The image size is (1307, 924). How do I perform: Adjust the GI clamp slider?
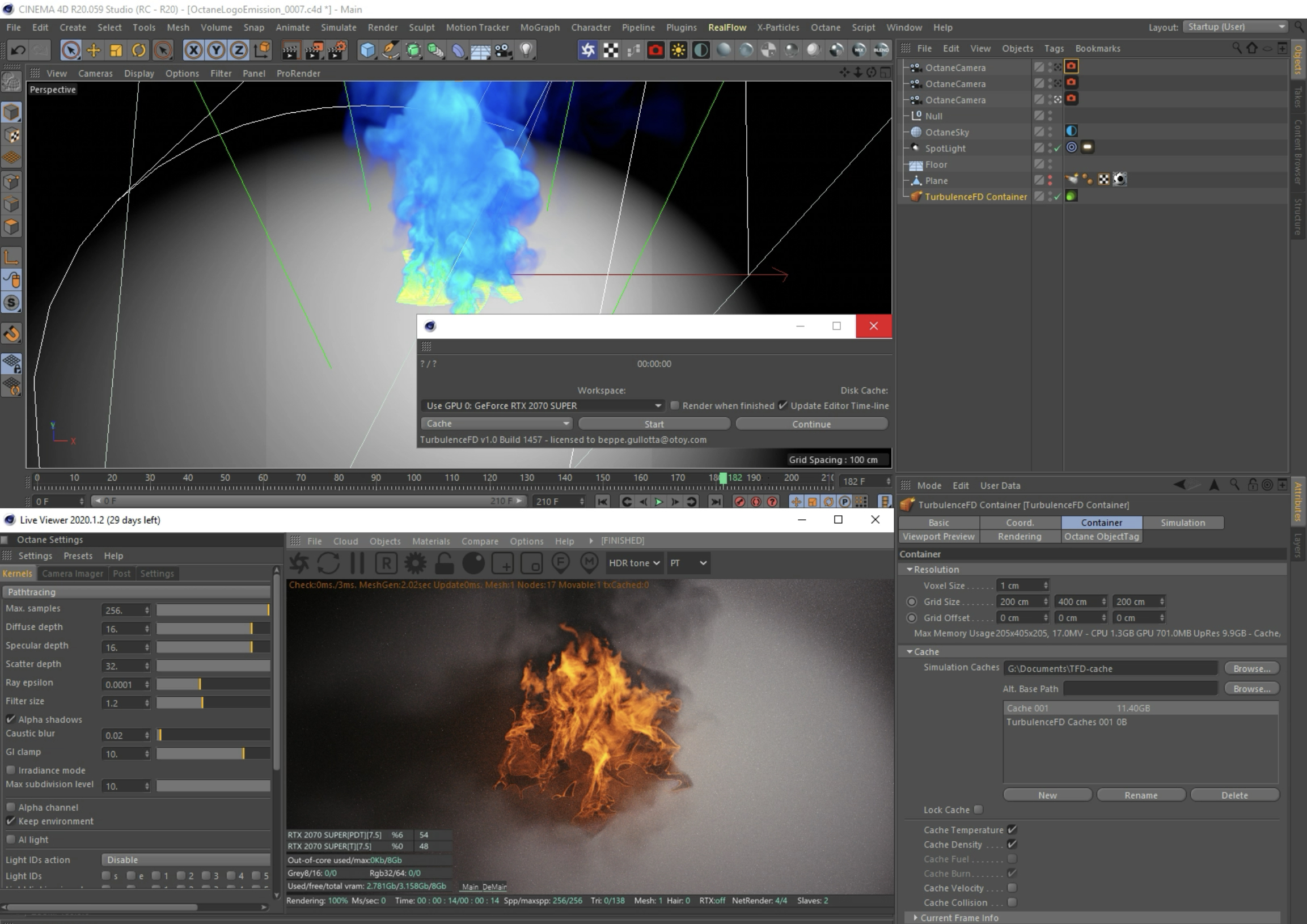coord(213,753)
